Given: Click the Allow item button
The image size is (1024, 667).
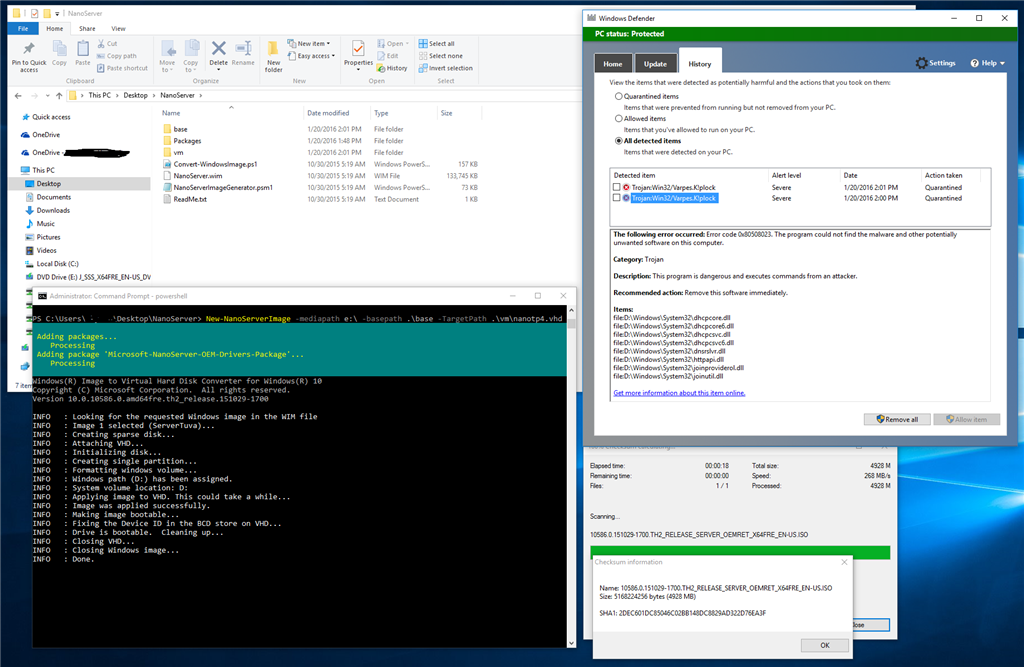Looking at the screenshot, I should pyautogui.click(x=967, y=419).
